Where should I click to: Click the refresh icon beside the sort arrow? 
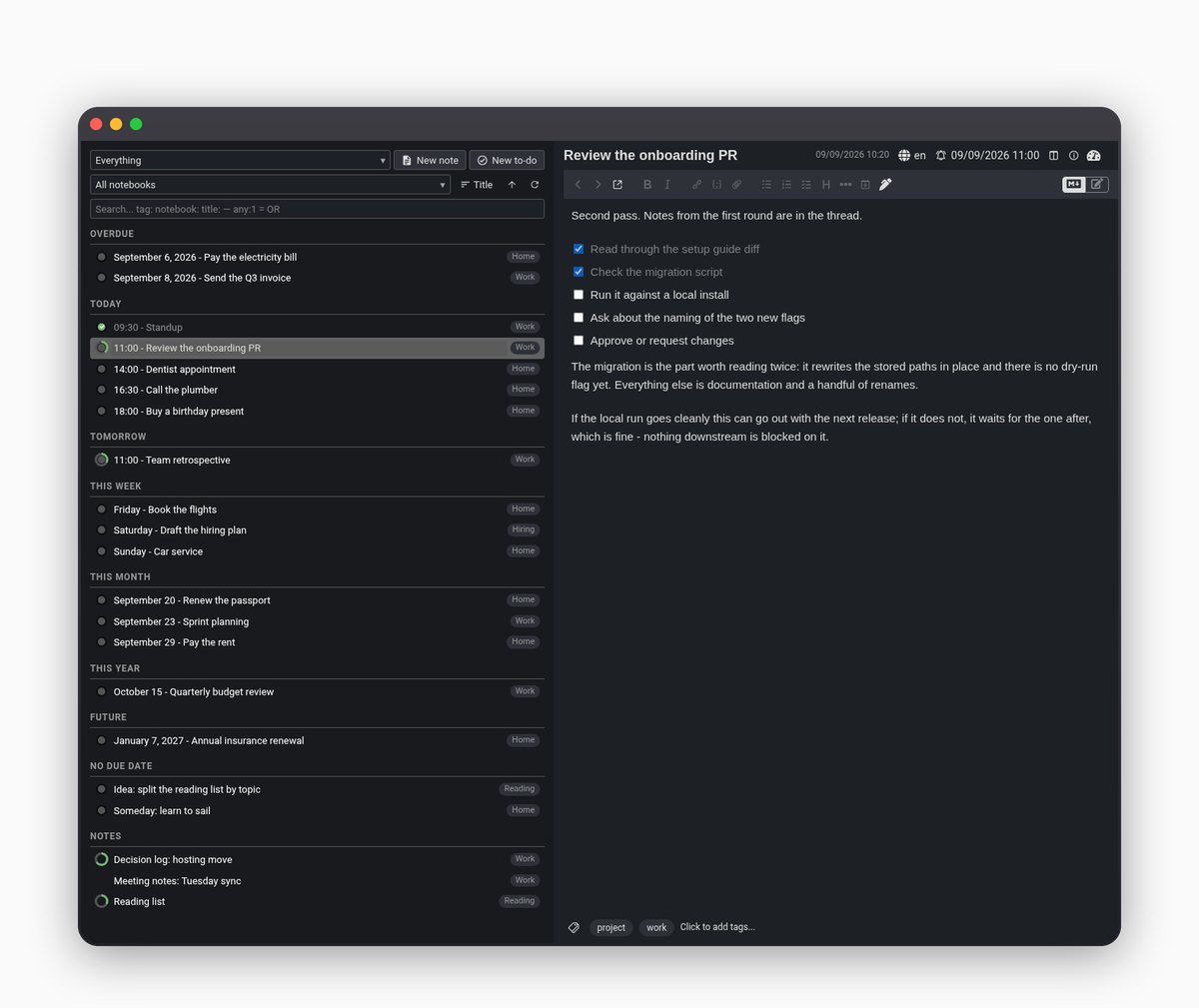(x=535, y=185)
